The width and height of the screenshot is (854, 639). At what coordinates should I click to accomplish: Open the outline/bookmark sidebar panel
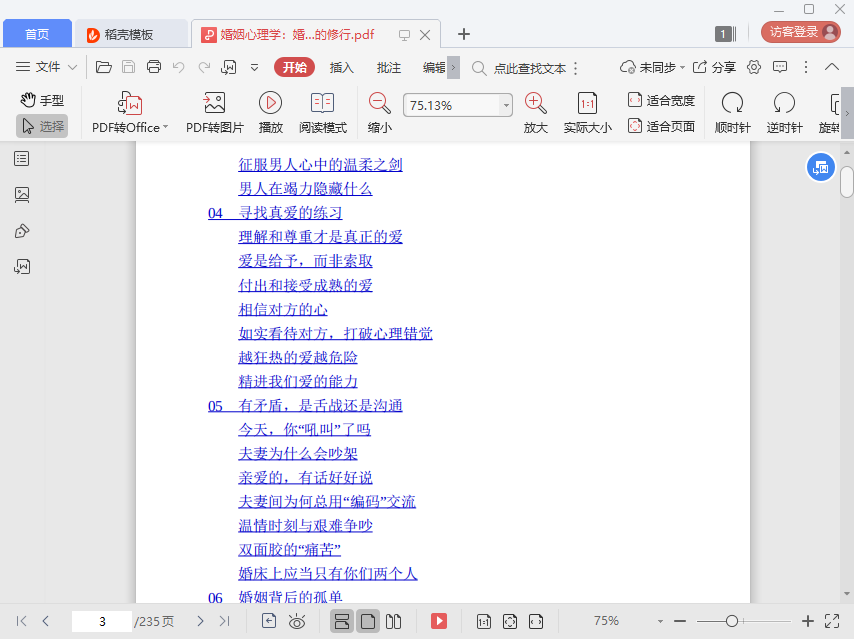pos(22,159)
